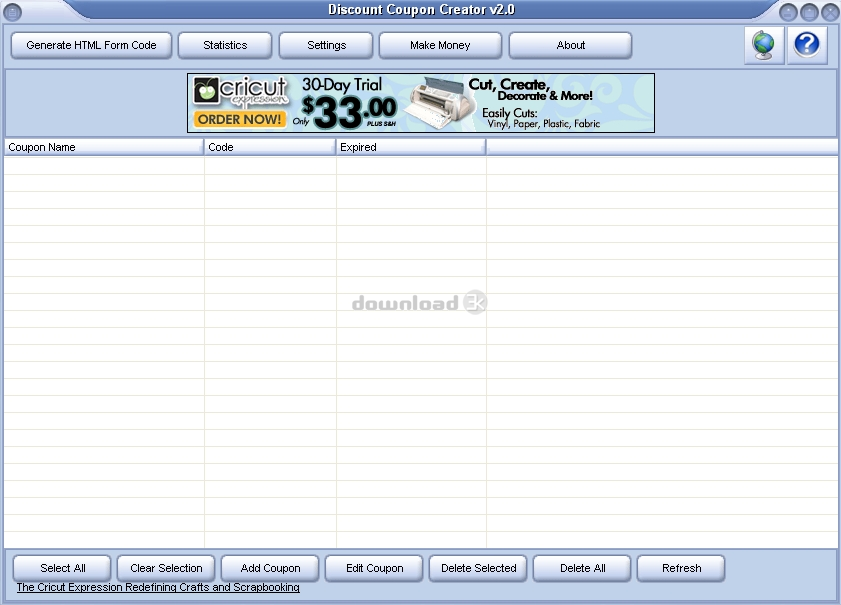The height and width of the screenshot is (605, 841).
Task: Click Clear Selection button
Action: pos(166,568)
